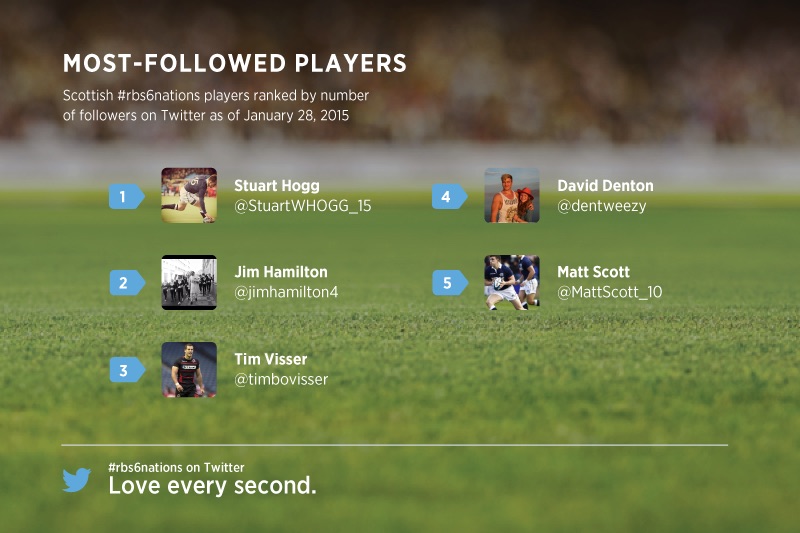Screen dimensions: 800x533
Task: Click the @jimhamilton4 handle
Action: tap(286, 293)
